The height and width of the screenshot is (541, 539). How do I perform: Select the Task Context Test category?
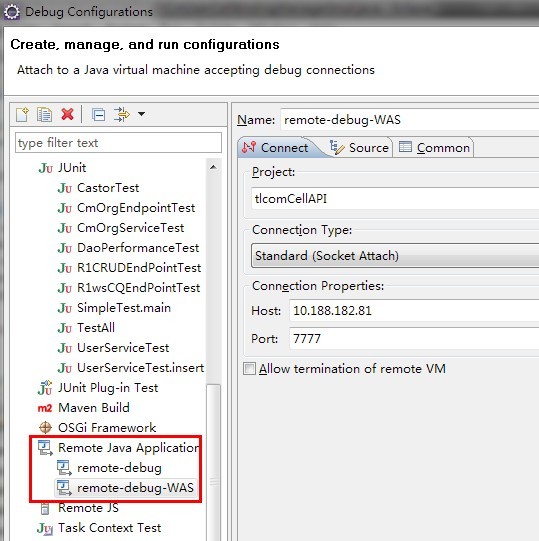(109, 528)
